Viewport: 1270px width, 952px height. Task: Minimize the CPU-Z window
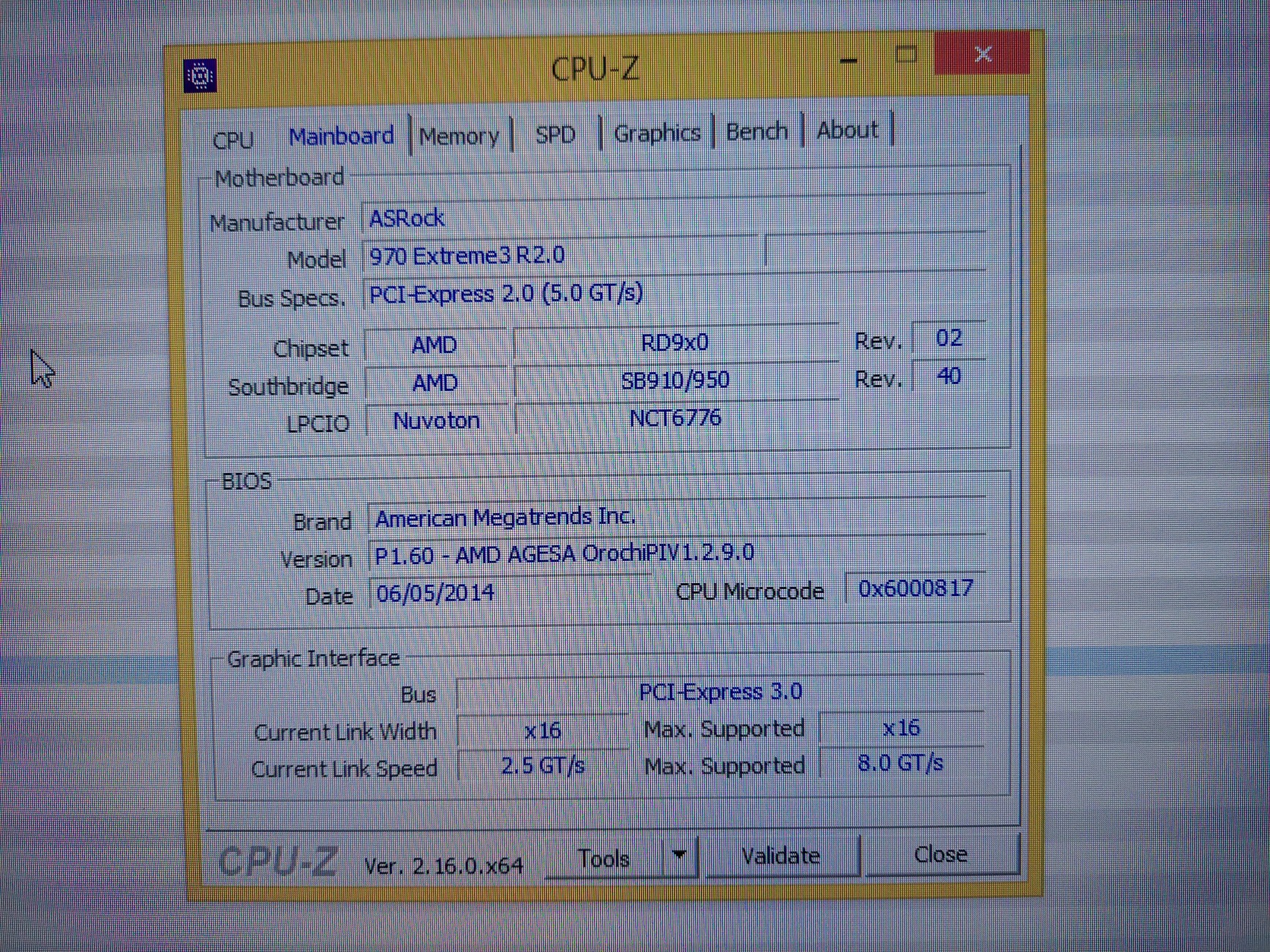point(848,59)
